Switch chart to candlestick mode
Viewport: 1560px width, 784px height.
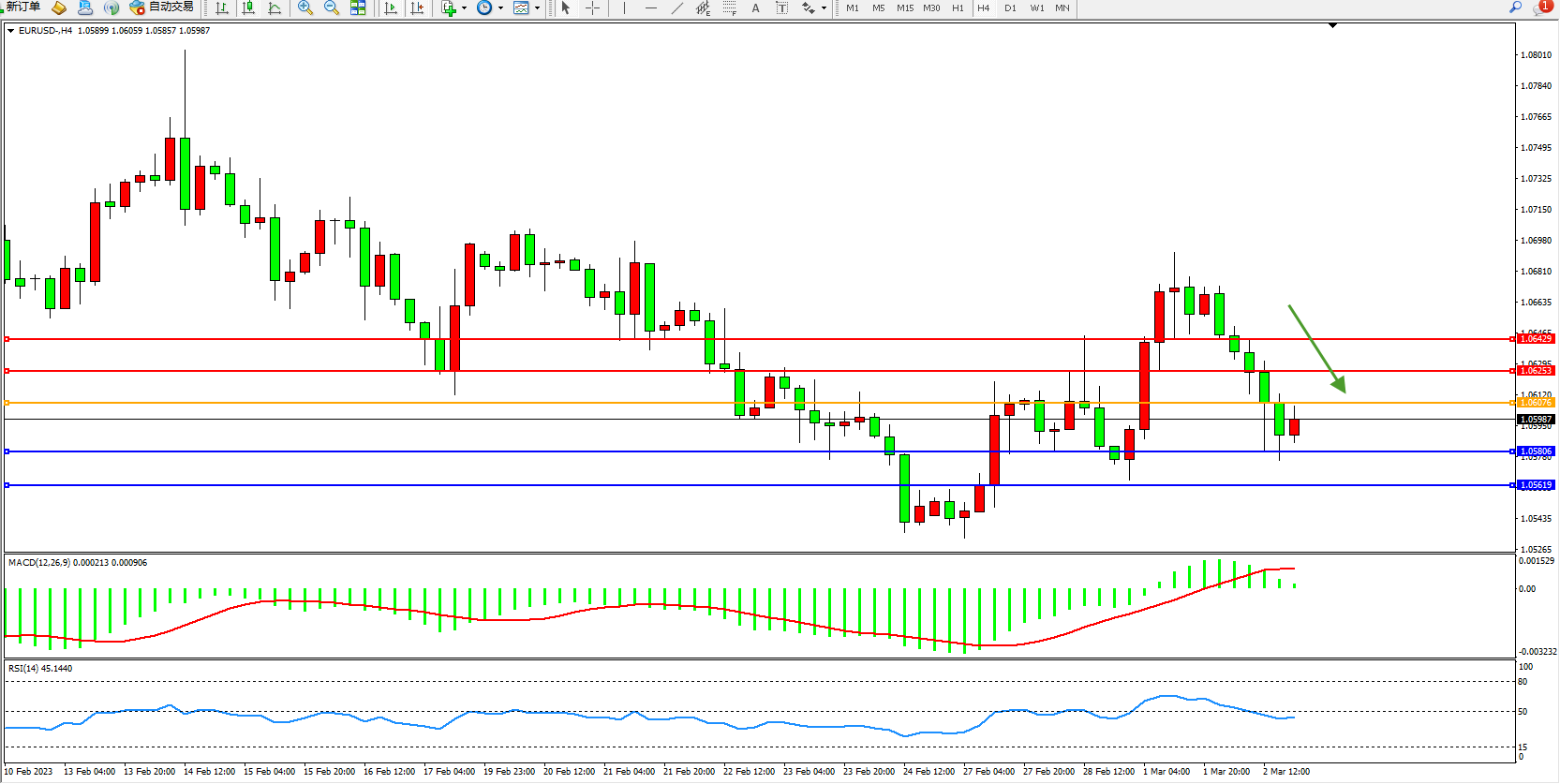tap(248, 7)
